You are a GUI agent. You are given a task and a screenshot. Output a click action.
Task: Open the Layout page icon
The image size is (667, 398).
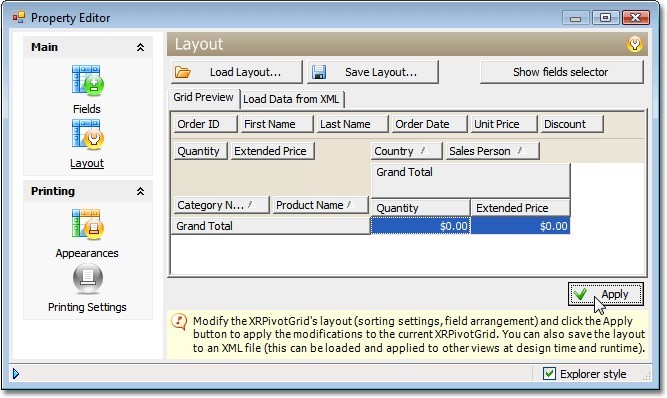coord(88,134)
